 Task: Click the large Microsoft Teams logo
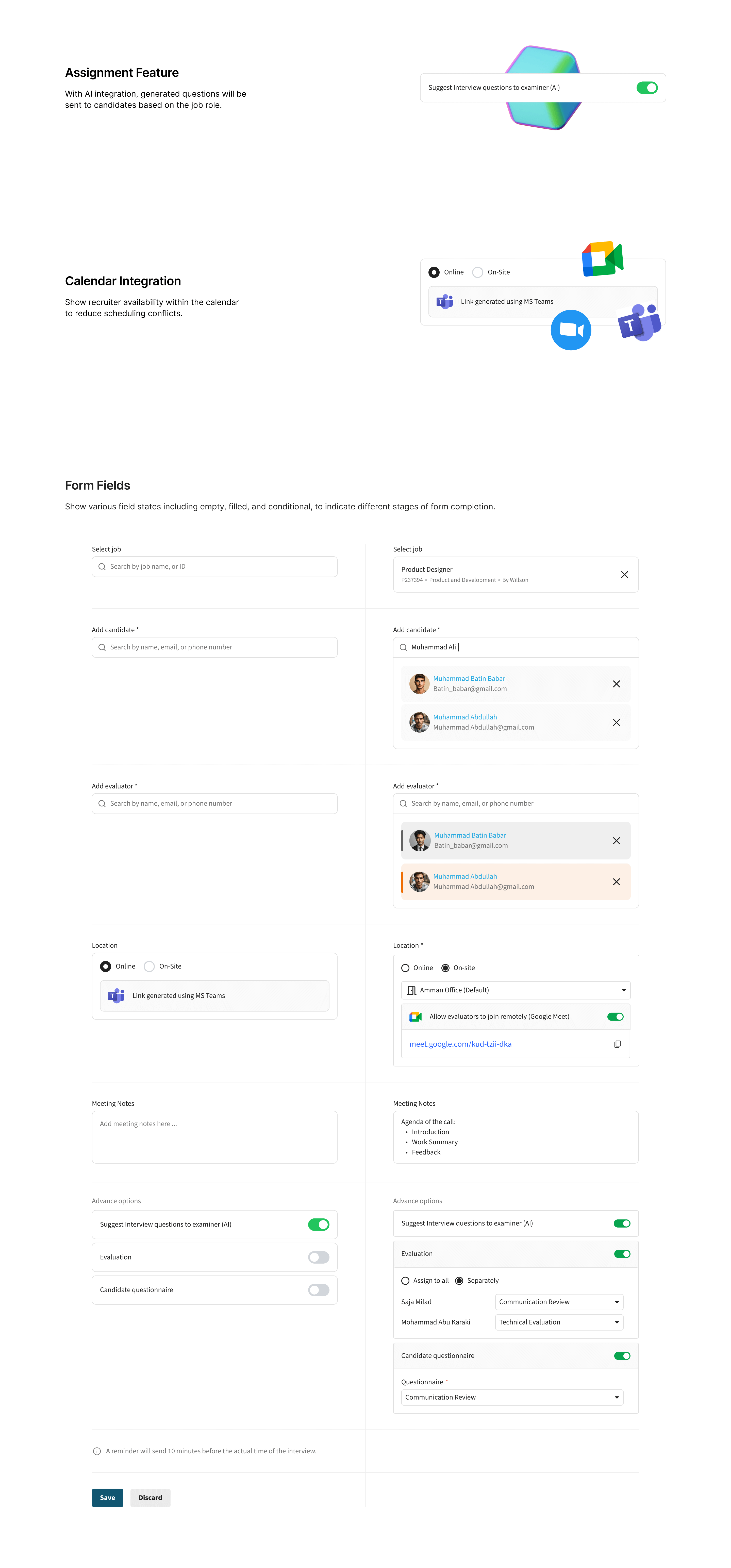(638, 323)
